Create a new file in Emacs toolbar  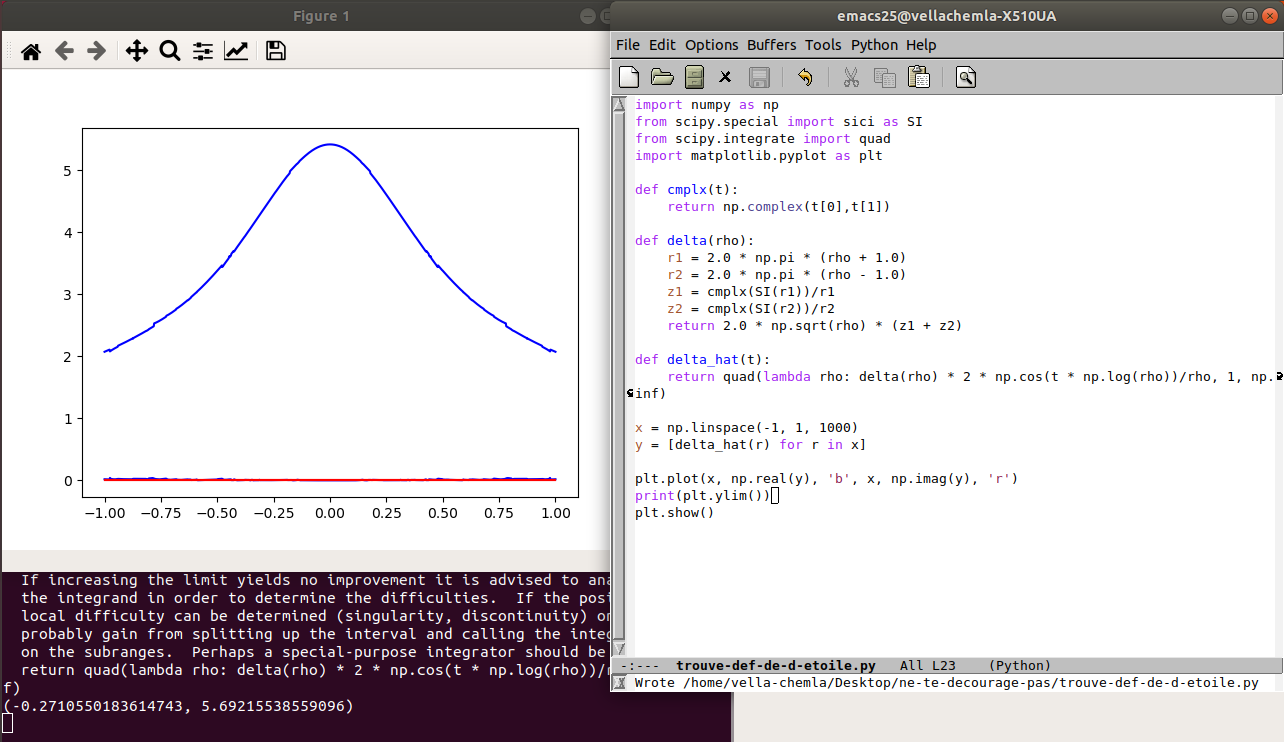click(x=629, y=77)
